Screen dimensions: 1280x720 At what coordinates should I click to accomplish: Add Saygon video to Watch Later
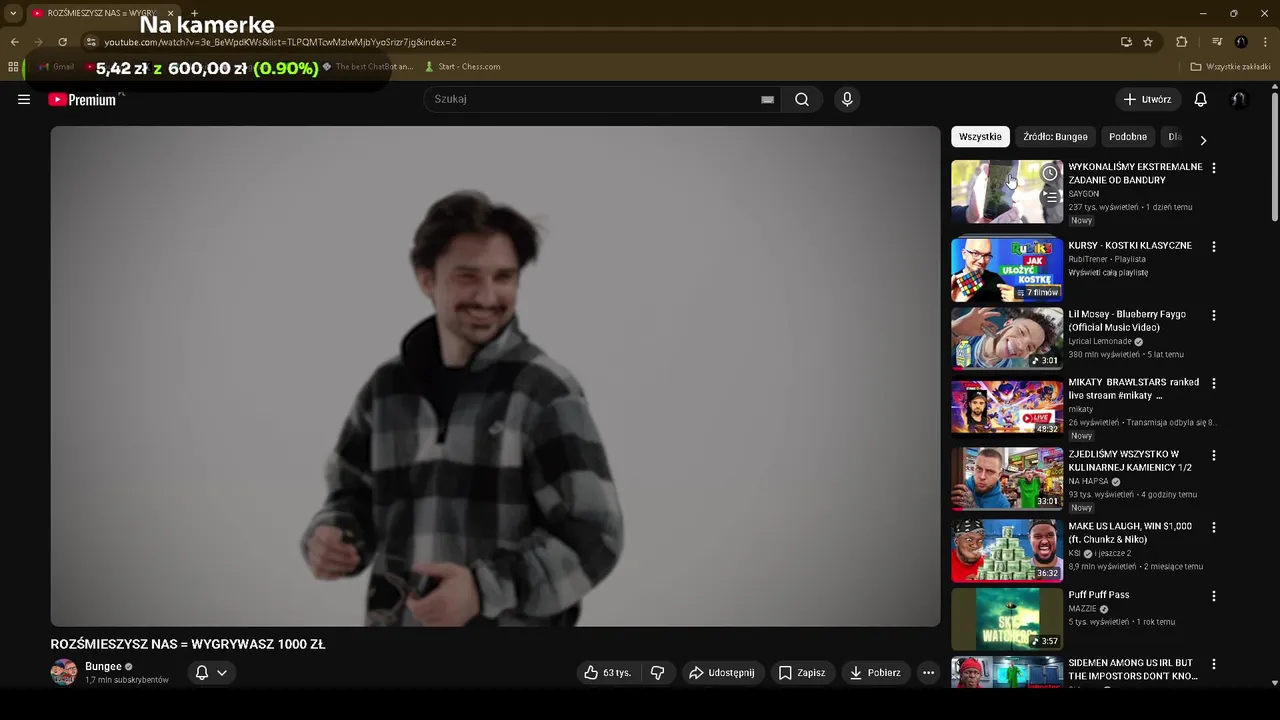pyautogui.click(x=1050, y=173)
